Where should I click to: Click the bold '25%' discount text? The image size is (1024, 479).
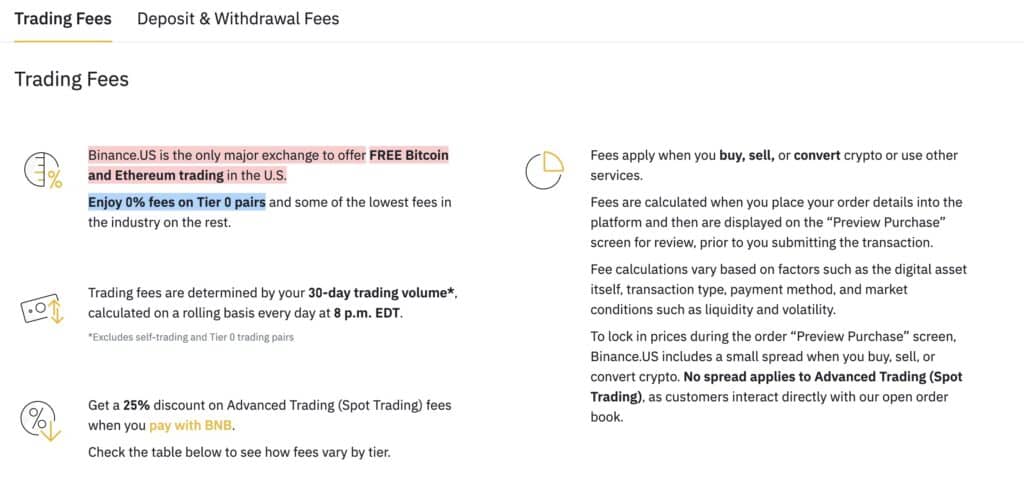point(136,405)
